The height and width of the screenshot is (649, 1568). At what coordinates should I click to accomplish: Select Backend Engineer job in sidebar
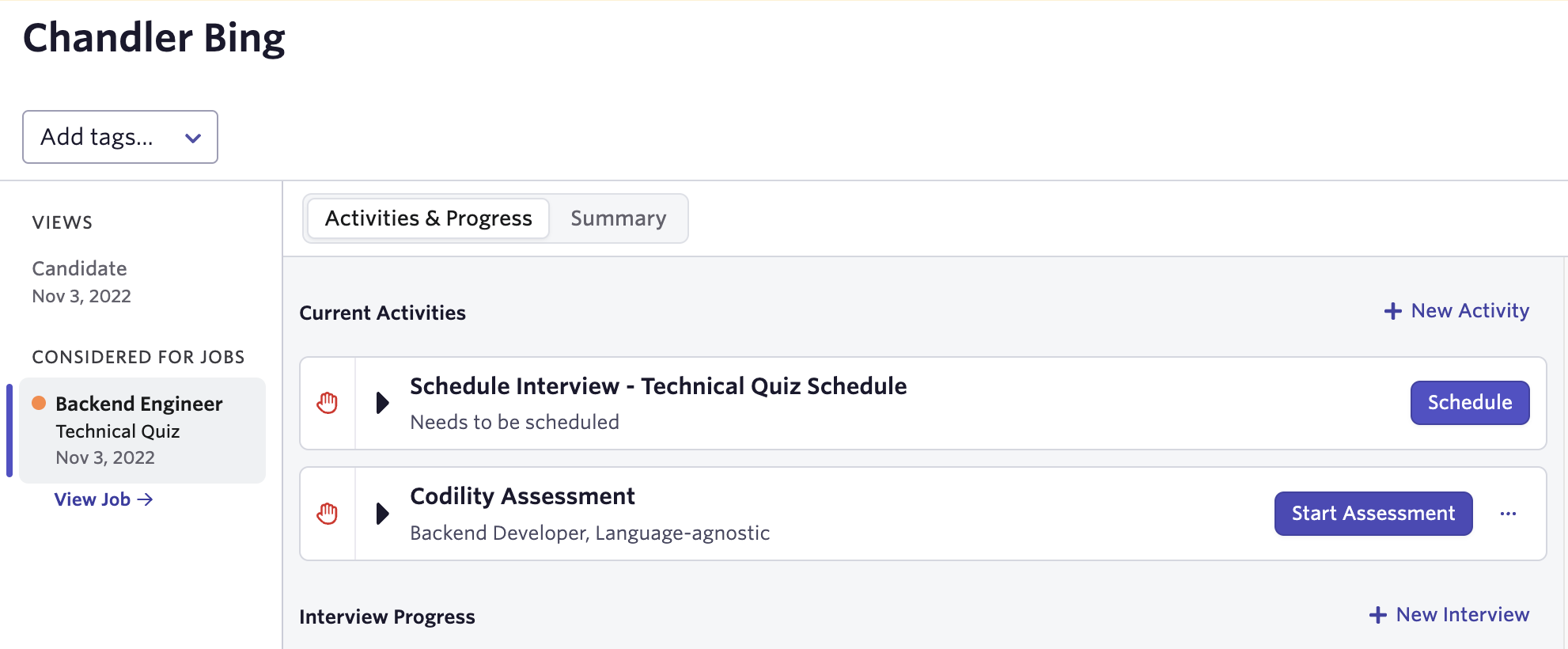coord(142,431)
